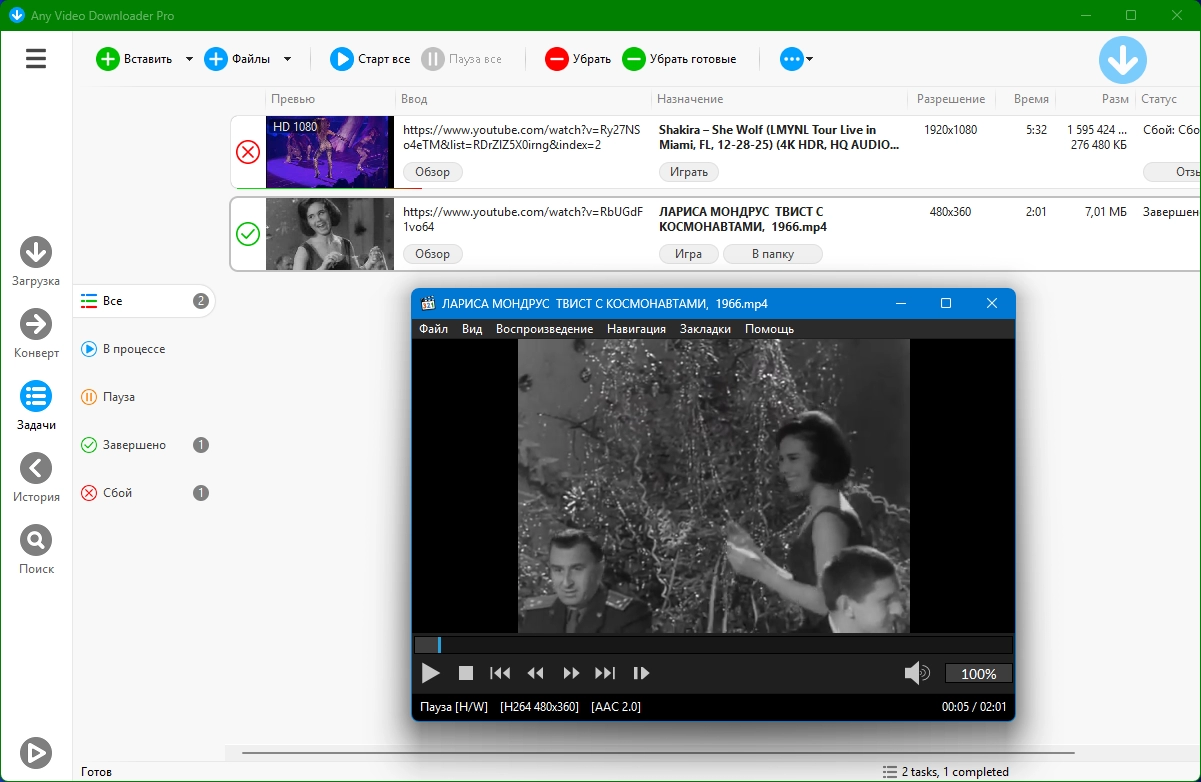This screenshot has height=782, width=1201.
Task: Mute audio using the speaker icon
Action: click(x=917, y=674)
